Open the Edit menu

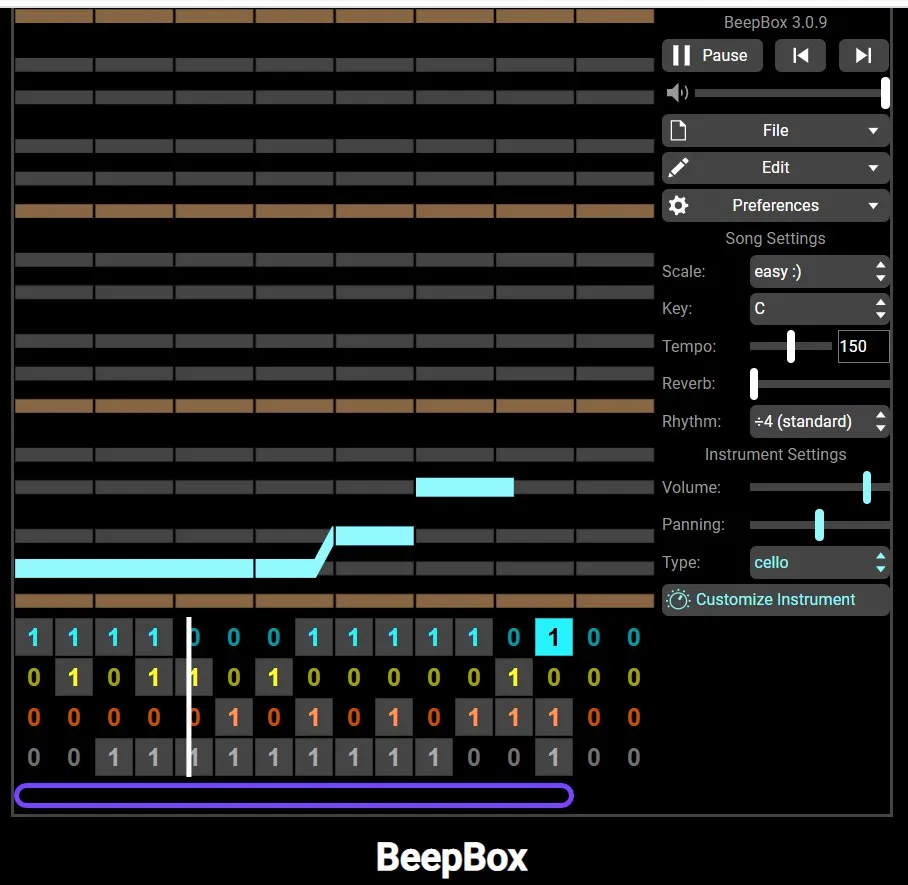point(775,168)
